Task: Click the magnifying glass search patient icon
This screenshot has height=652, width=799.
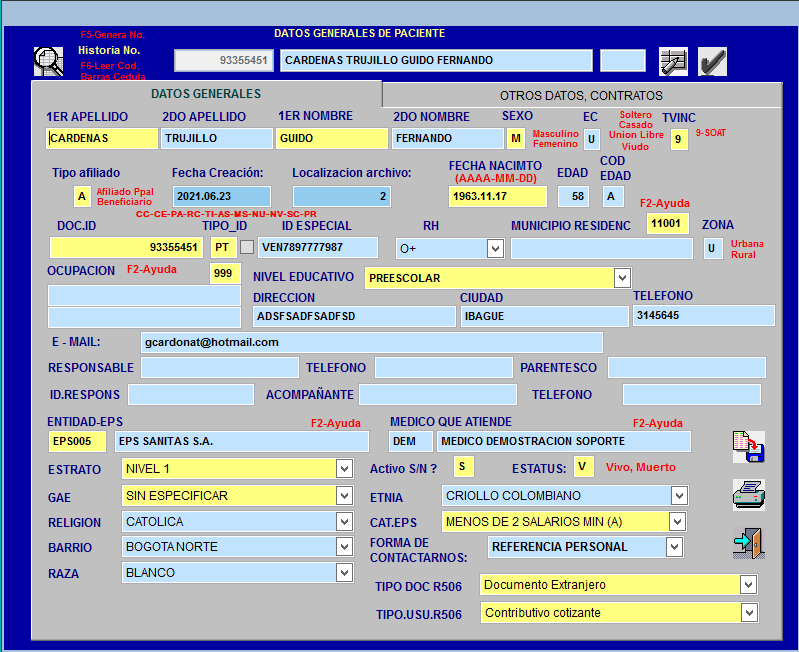Action: tap(48, 62)
